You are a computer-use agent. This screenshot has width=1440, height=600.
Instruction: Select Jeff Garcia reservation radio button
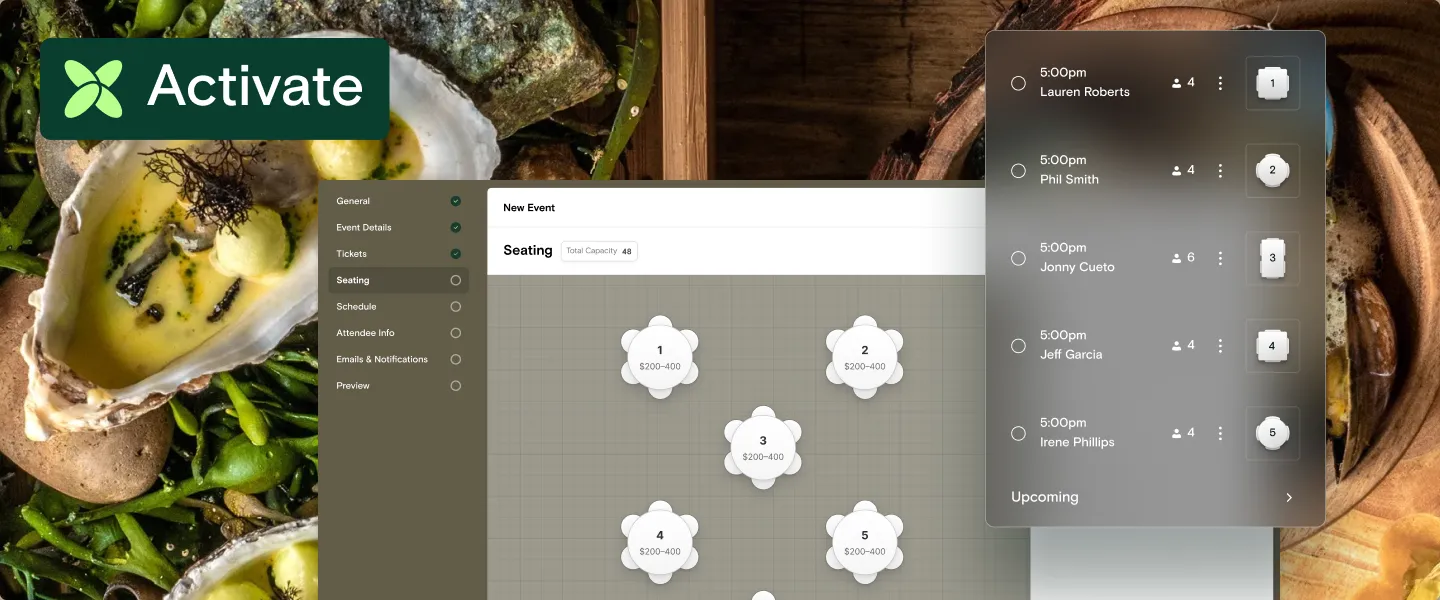pyautogui.click(x=1018, y=346)
